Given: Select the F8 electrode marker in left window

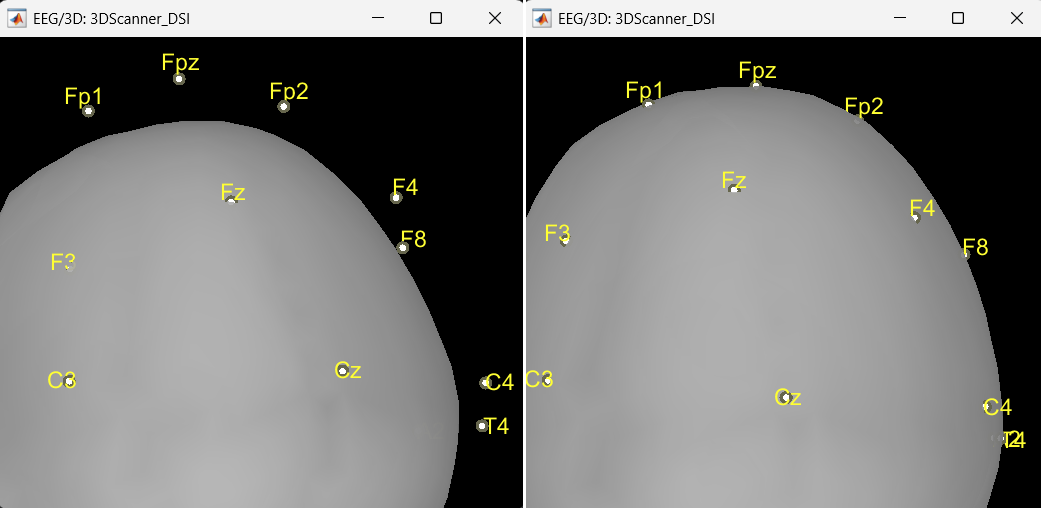Looking at the screenshot, I should coord(403,247).
